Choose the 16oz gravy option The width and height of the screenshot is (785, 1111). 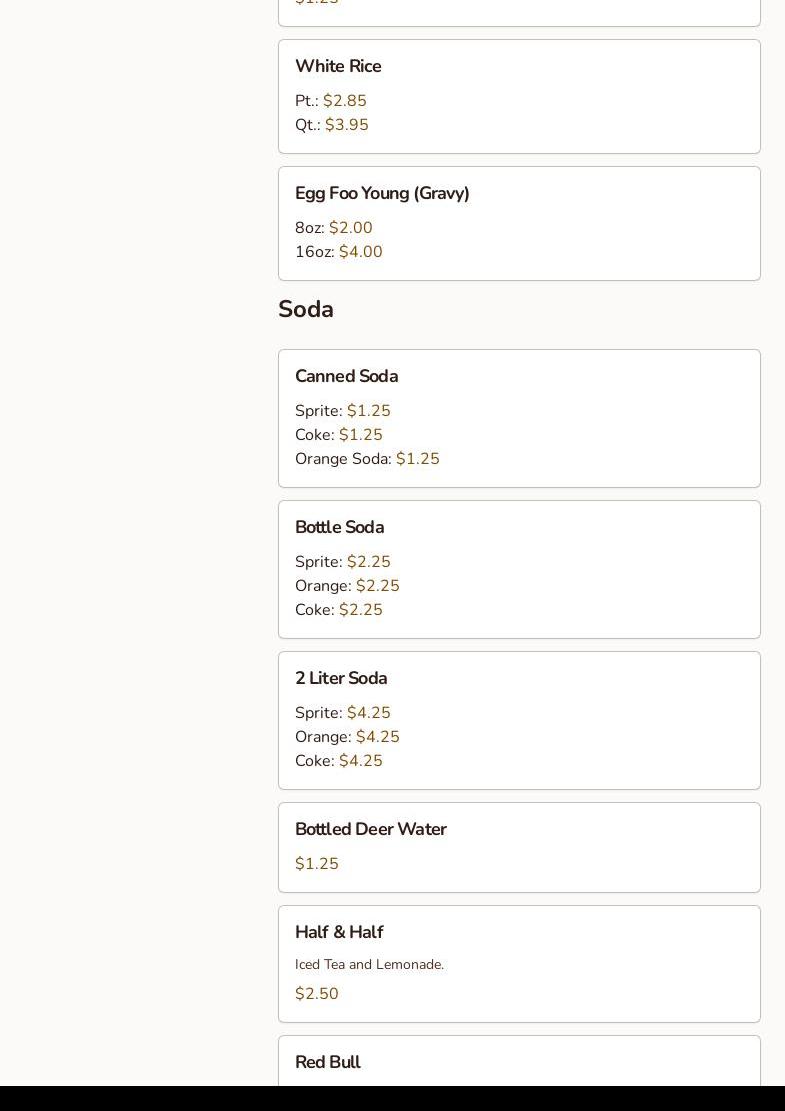click(339, 252)
